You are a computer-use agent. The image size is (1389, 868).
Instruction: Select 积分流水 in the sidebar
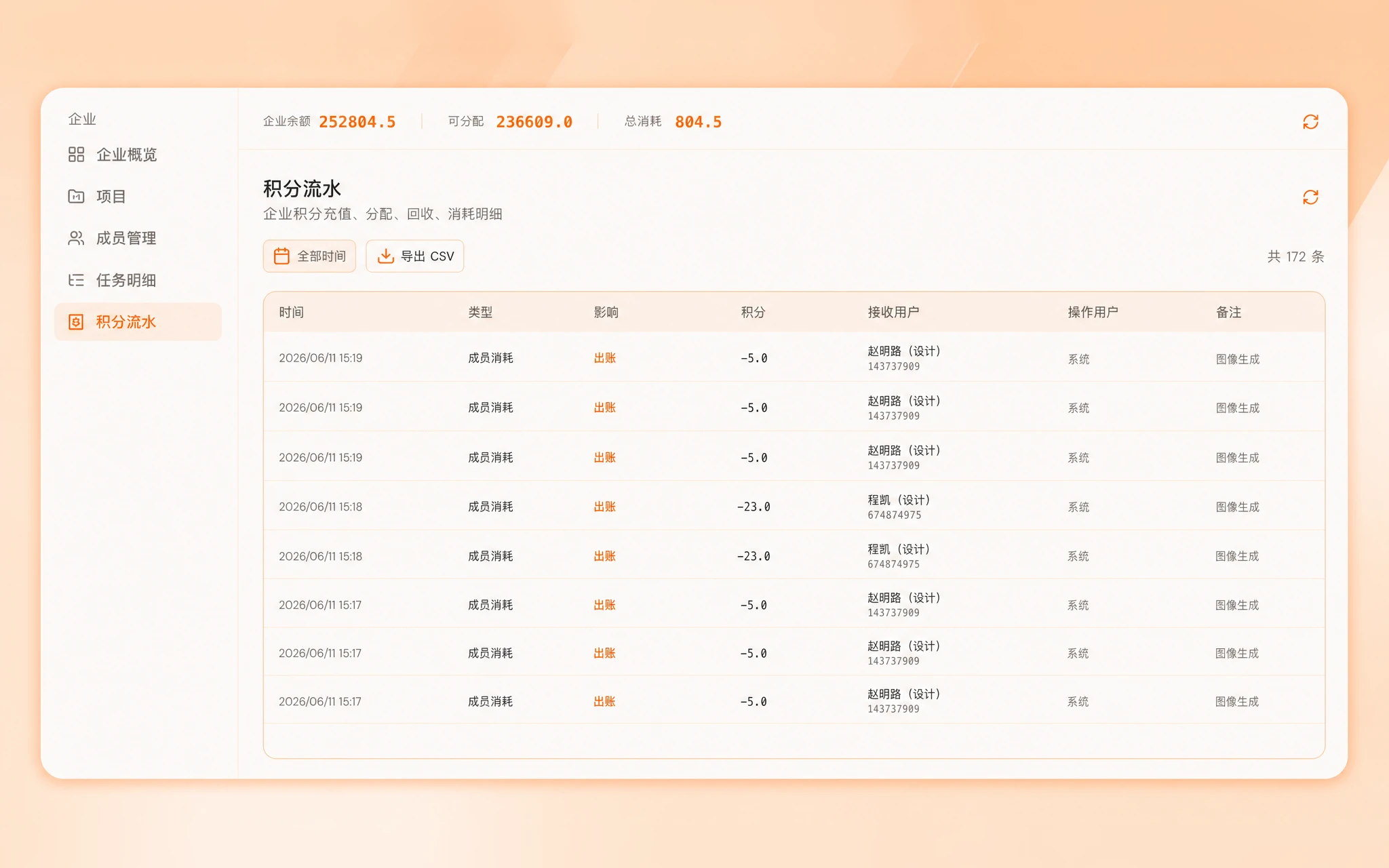[138, 322]
